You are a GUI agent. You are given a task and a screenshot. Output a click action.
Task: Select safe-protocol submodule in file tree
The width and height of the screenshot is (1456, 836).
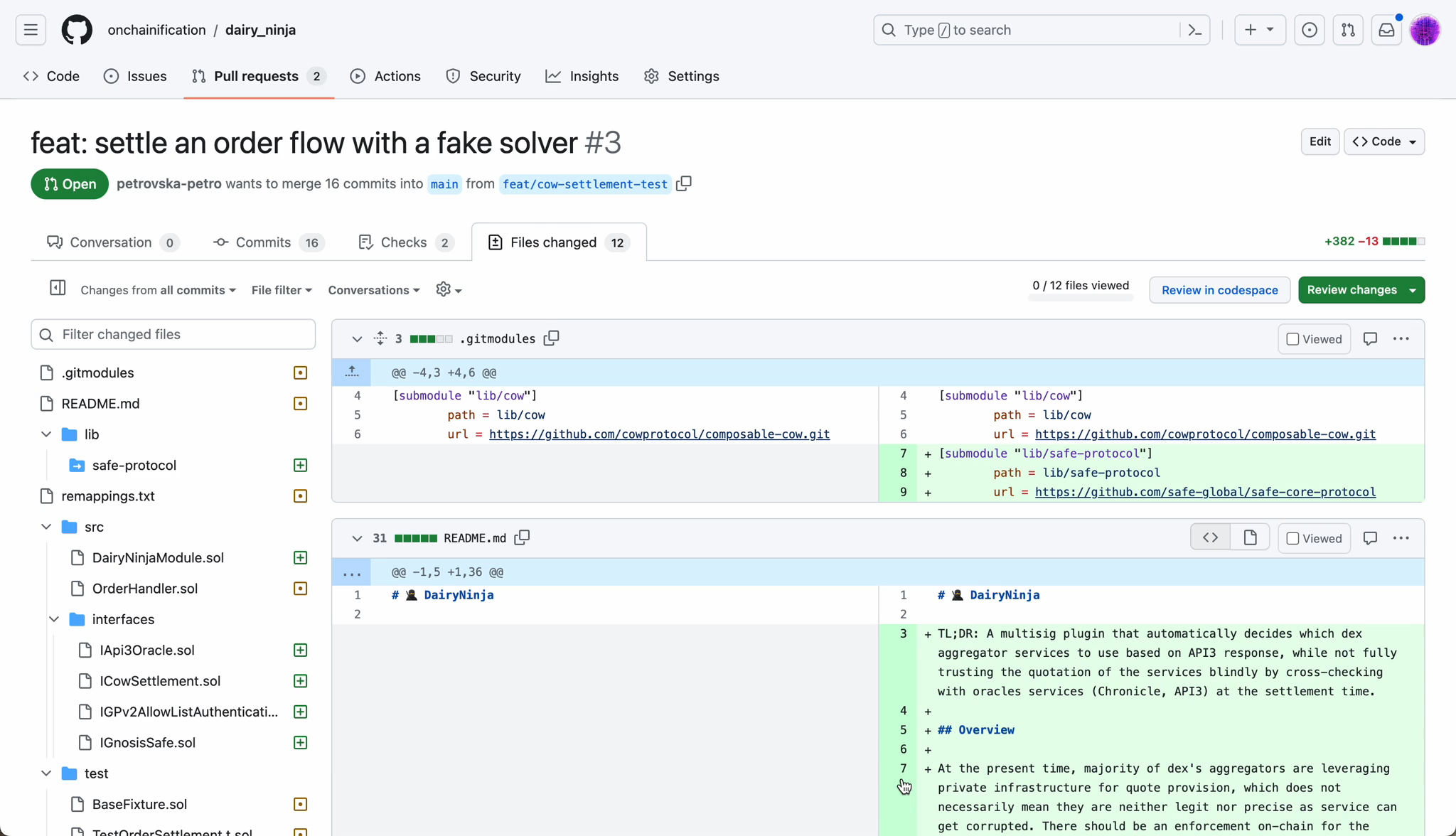point(134,465)
